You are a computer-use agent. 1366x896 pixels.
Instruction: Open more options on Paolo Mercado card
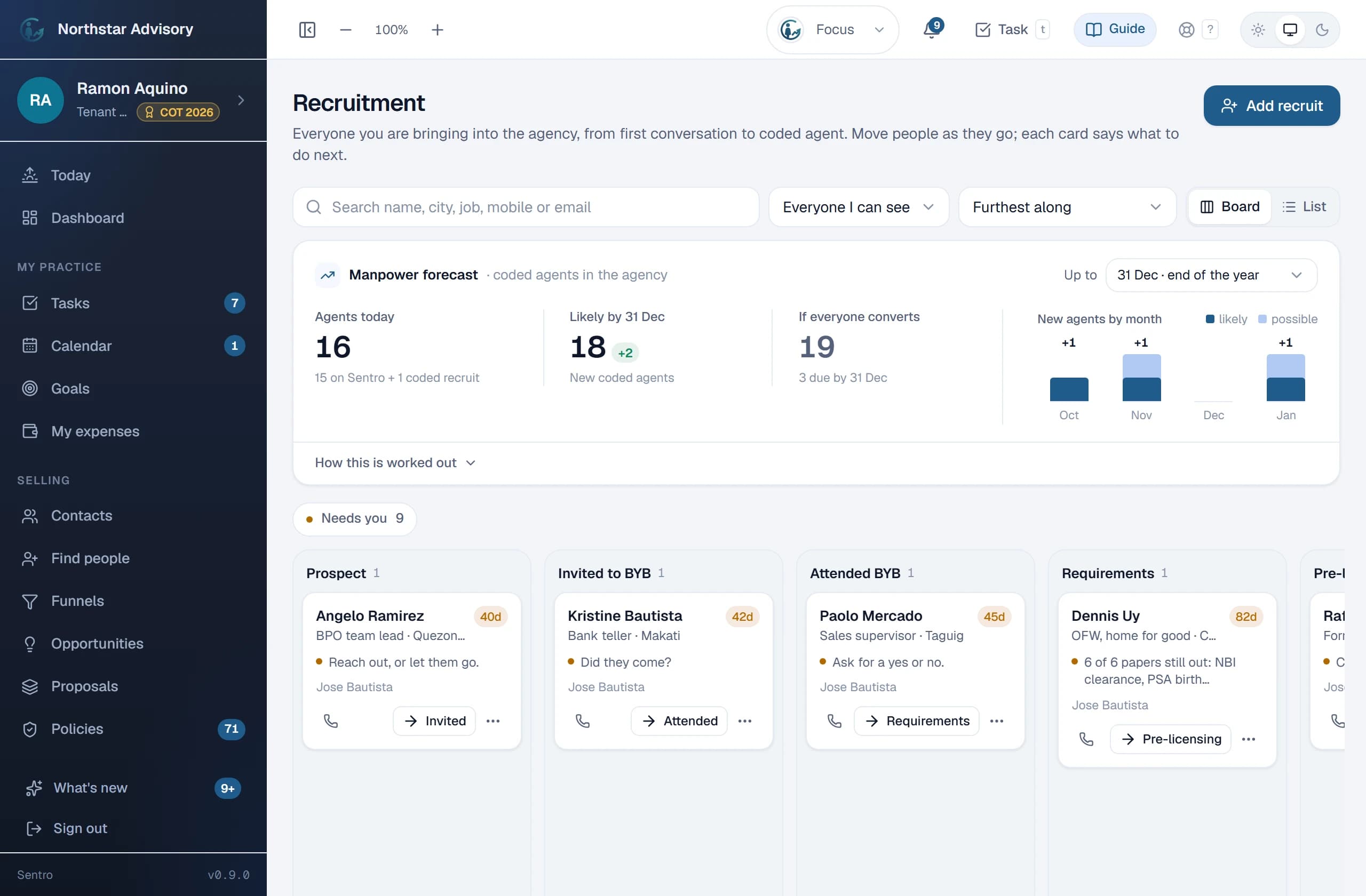click(x=997, y=721)
